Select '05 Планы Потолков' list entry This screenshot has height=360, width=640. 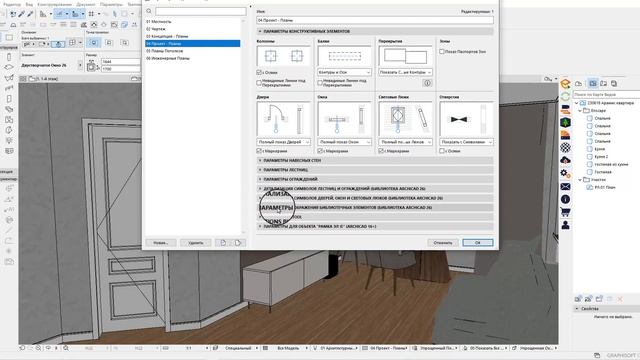(193, 51)
